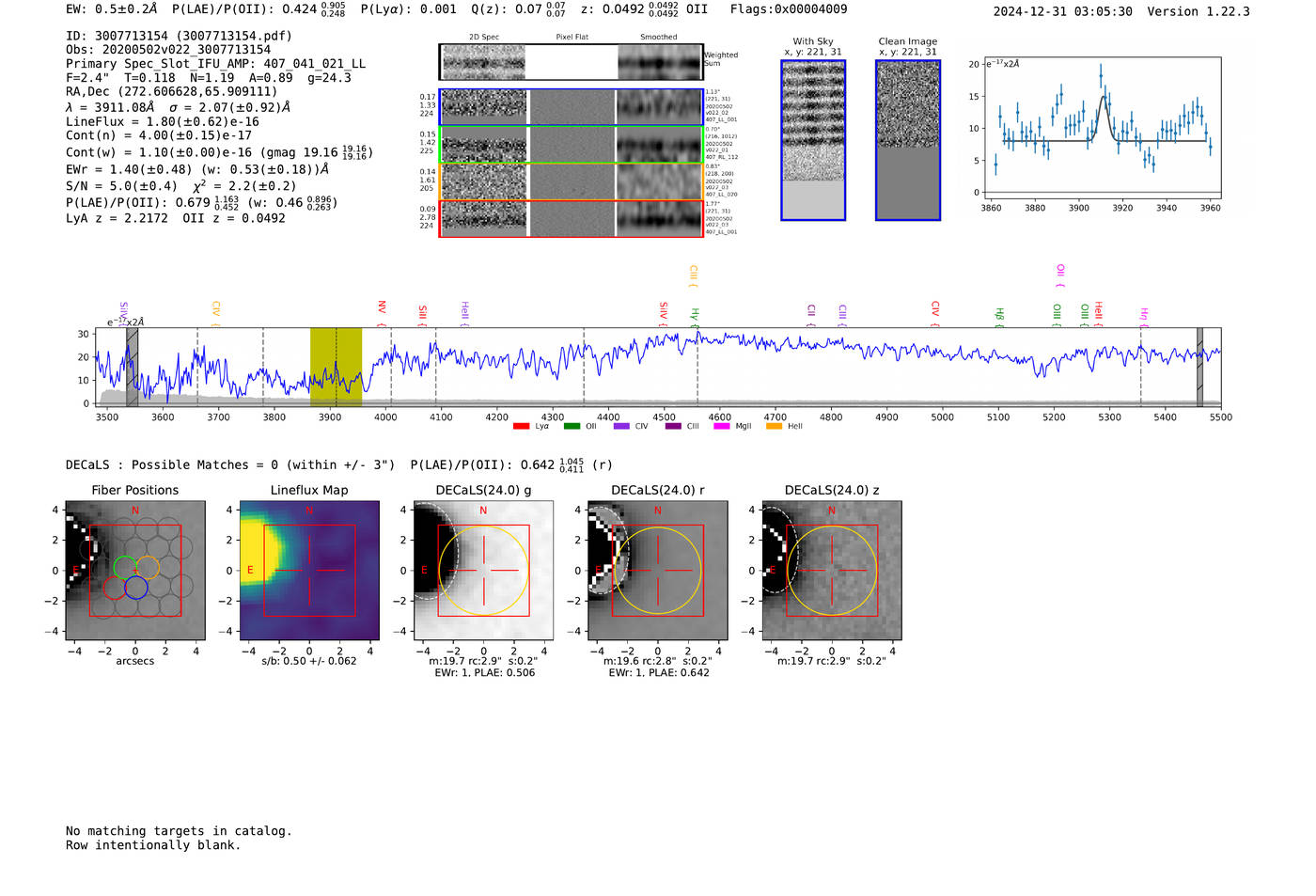Click the green fiber circle in Fiber Positions

coord(125,567)
